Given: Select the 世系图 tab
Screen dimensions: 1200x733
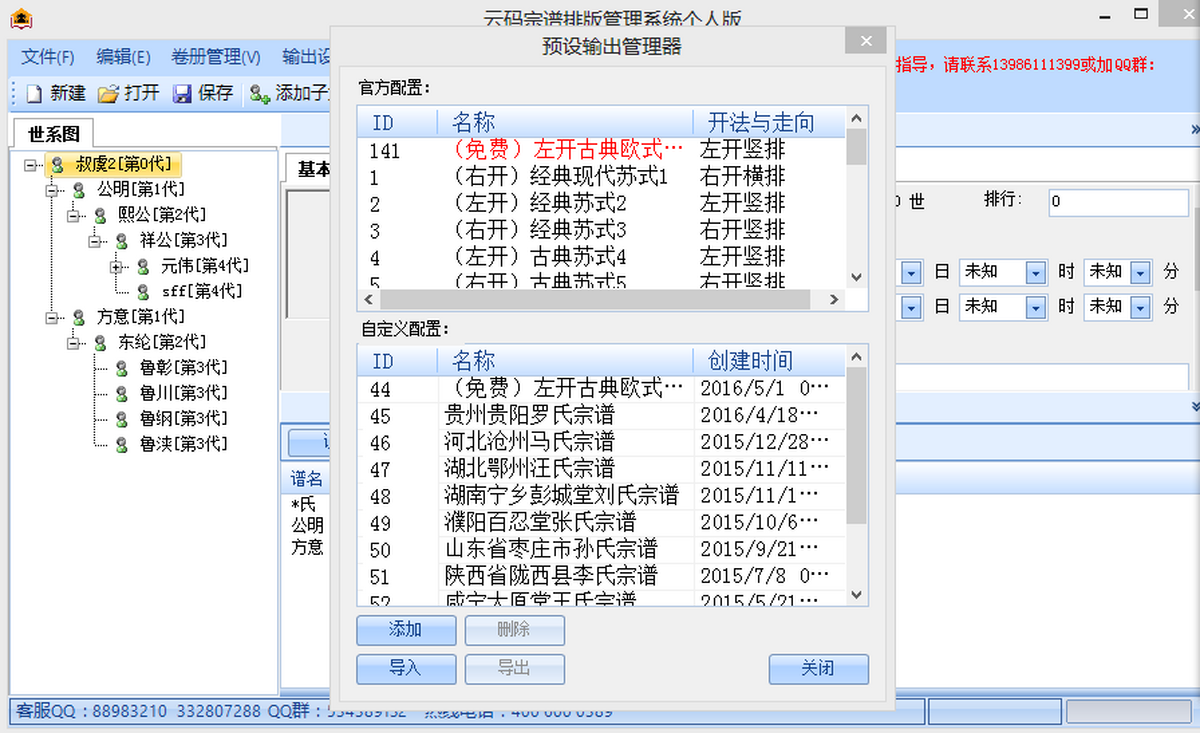Looking at the screenshot, I should click(x=52, y=133).
